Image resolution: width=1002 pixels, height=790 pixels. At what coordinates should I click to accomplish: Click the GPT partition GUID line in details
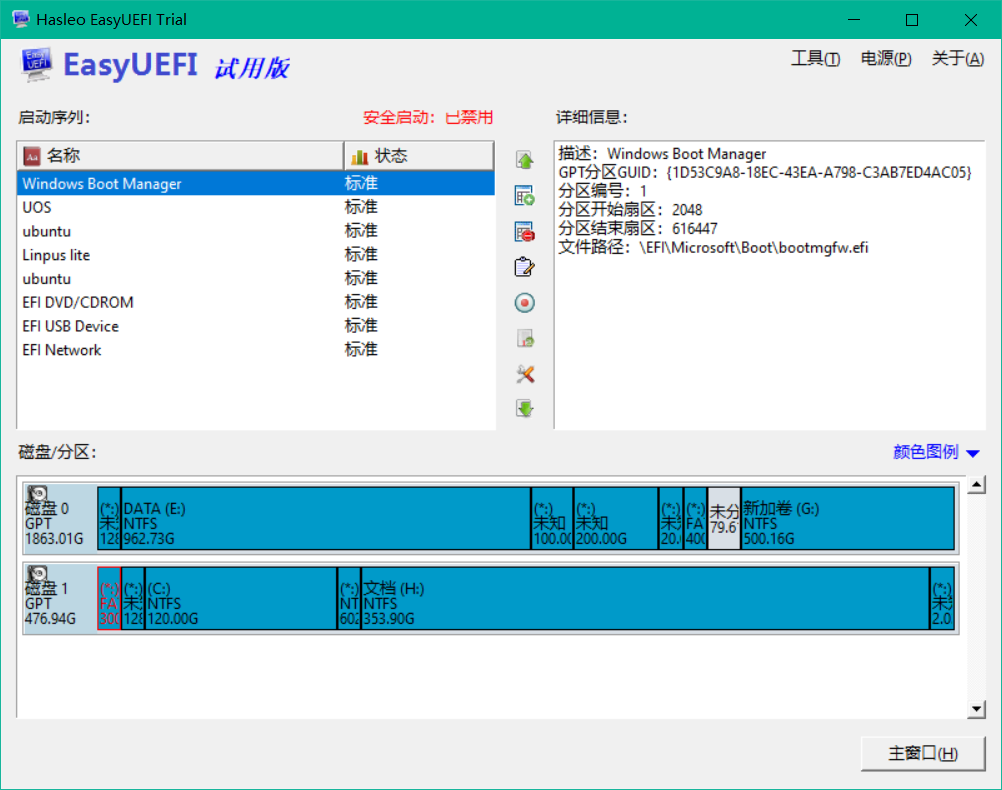coord(765,173)
